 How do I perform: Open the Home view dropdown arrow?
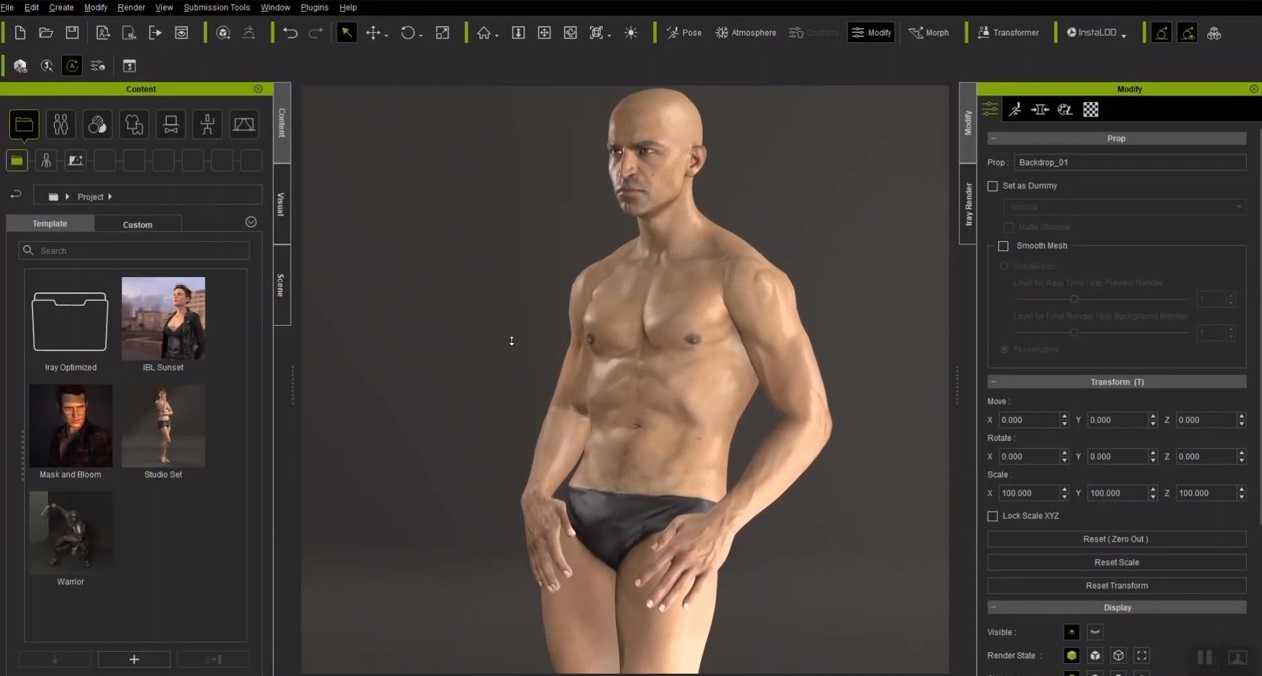pos(495,36)
